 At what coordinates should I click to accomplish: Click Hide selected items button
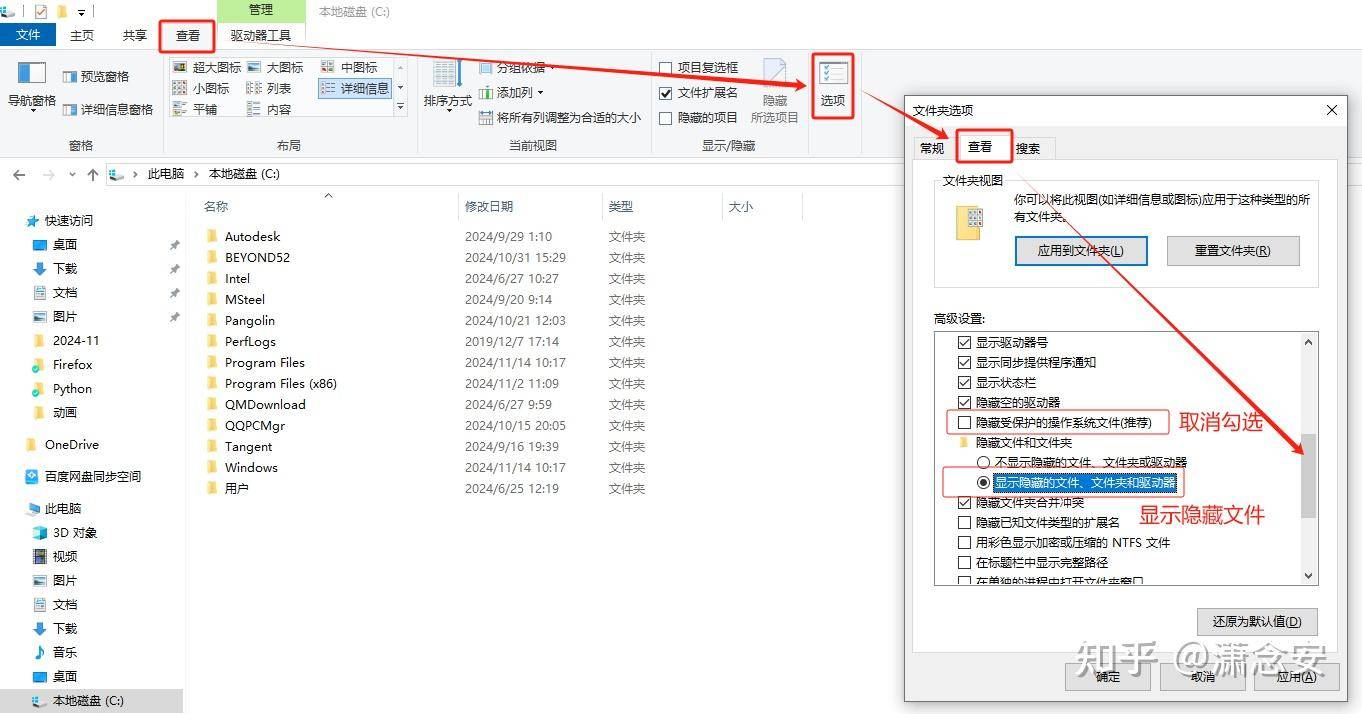point(775,90)
